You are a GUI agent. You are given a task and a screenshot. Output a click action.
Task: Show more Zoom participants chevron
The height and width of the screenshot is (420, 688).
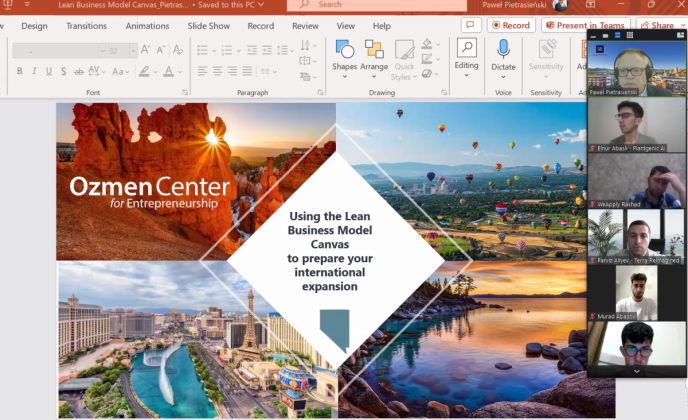point(636,371)
